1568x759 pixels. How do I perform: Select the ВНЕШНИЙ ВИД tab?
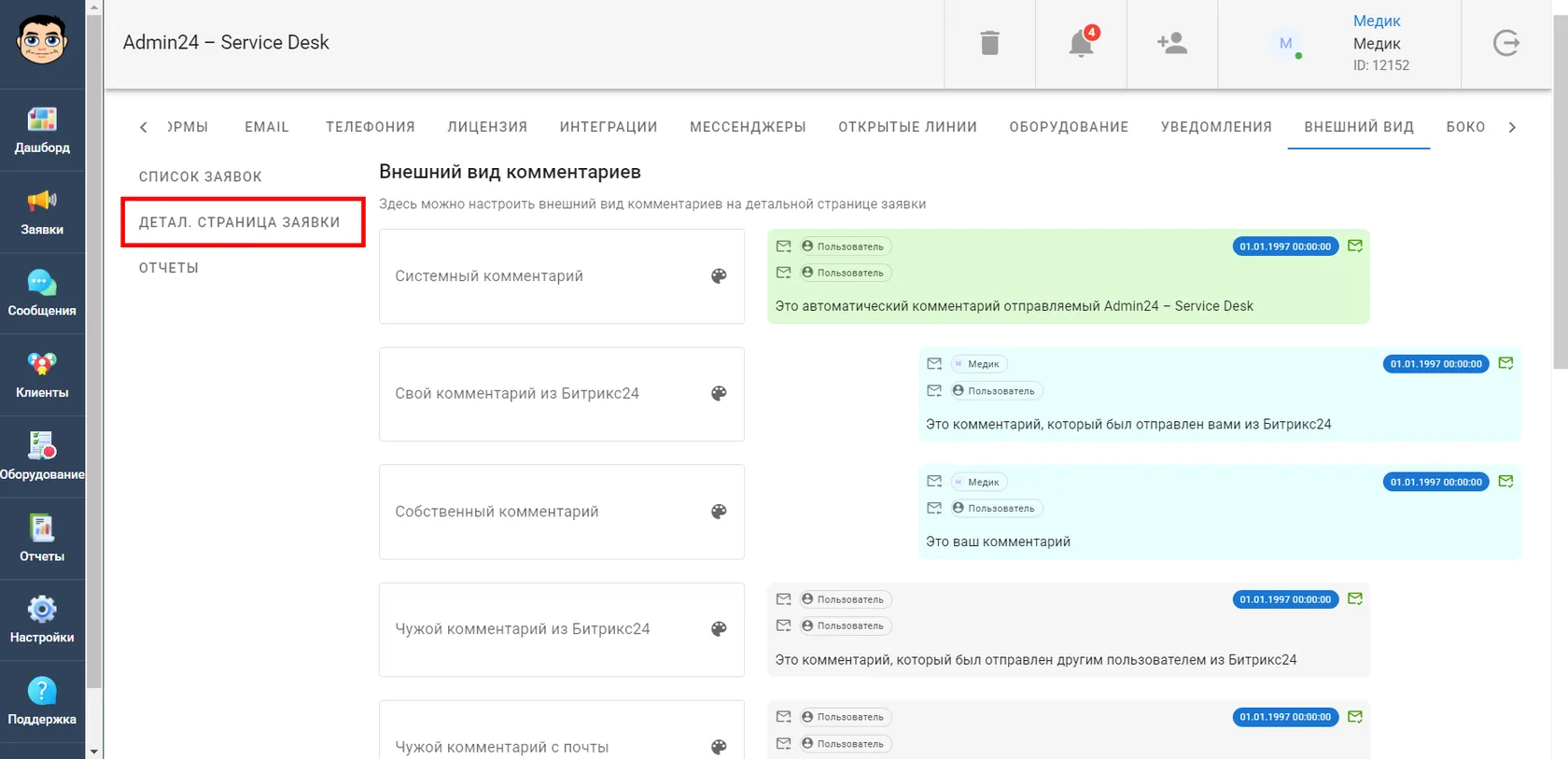[1359, 127]
